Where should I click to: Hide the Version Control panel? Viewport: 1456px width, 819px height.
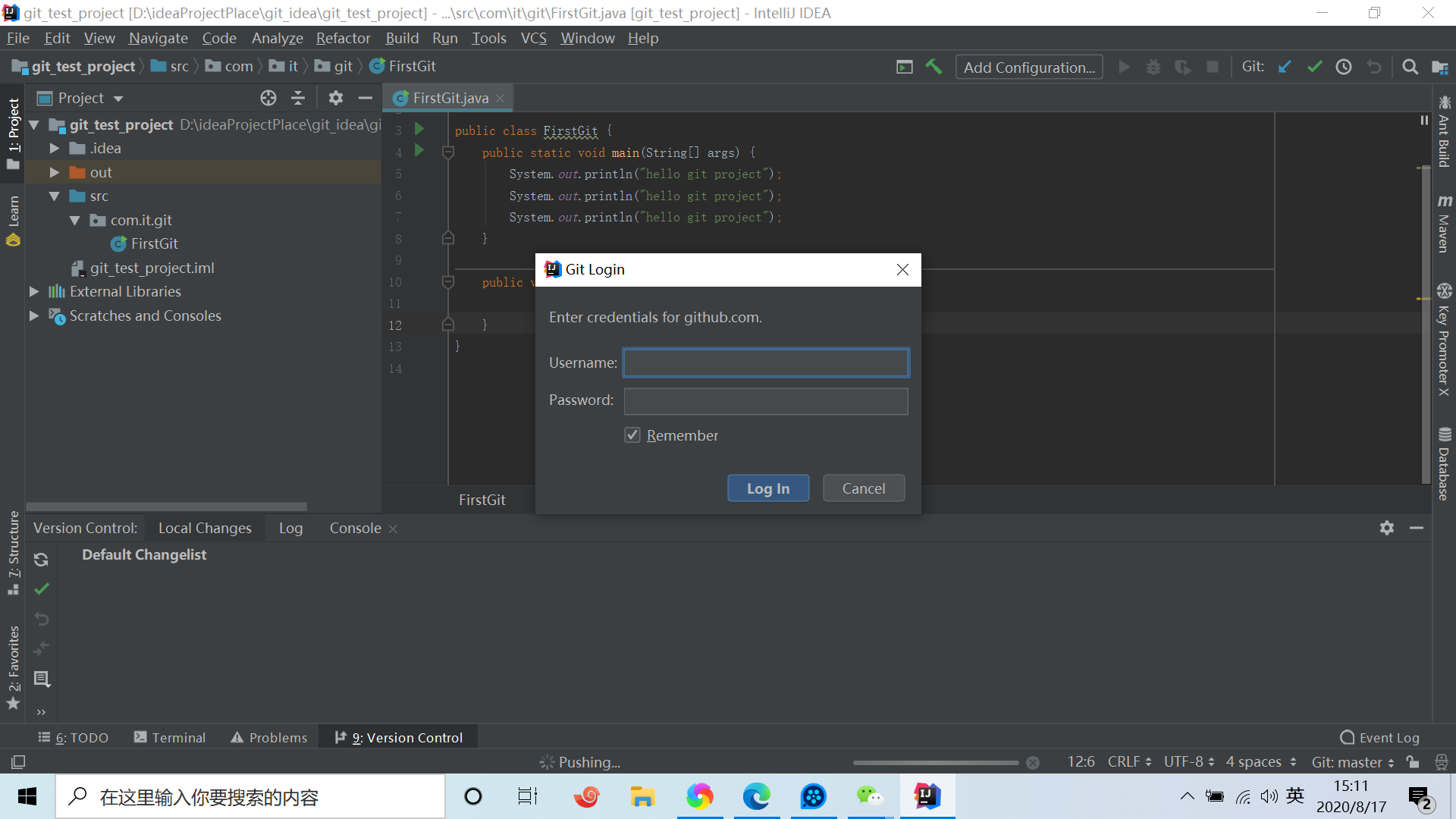pos(1417,528)
